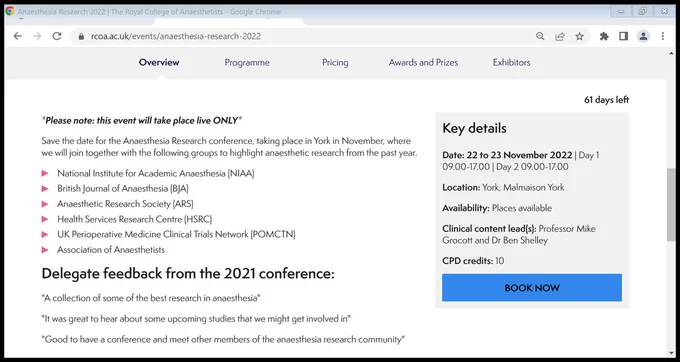
Task: Click UK Perioperative Medicine Clinical Trials Network
Action: (x=176, y=235)
